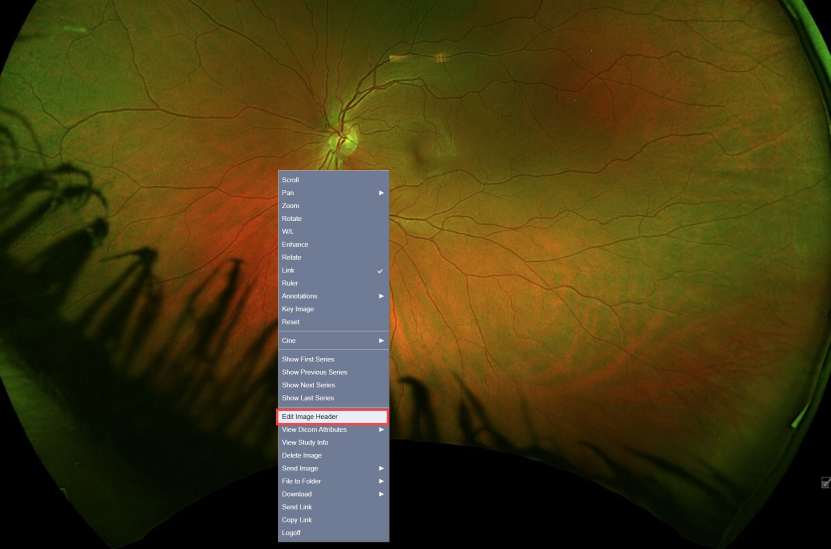Image resolution: width=831 pixels, height=549 pixels.
Task: Click View Study Info
Action: pos(305,442)
